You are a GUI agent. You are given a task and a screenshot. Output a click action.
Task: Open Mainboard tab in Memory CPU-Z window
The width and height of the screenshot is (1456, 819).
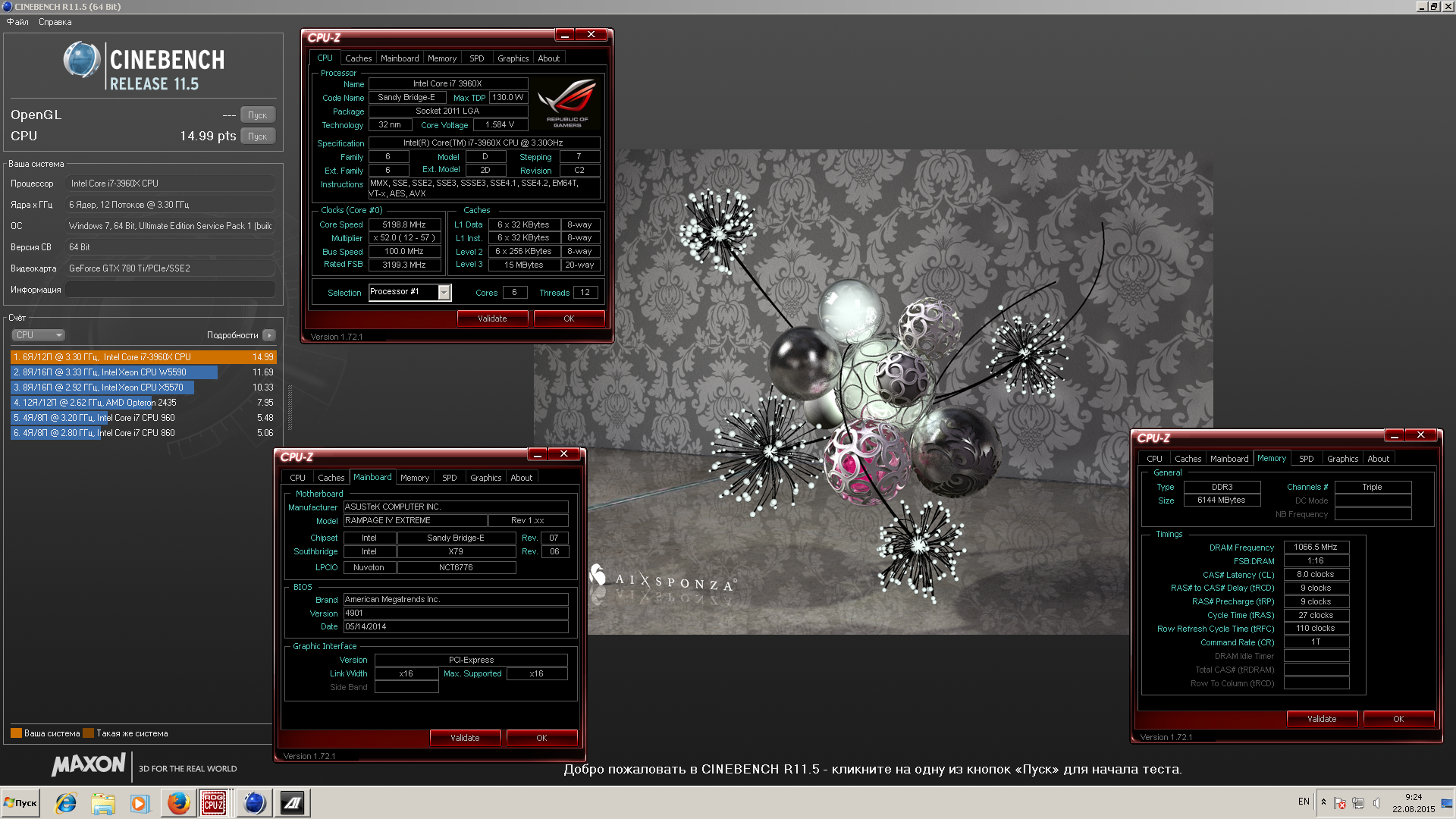tap(1229, 459)
